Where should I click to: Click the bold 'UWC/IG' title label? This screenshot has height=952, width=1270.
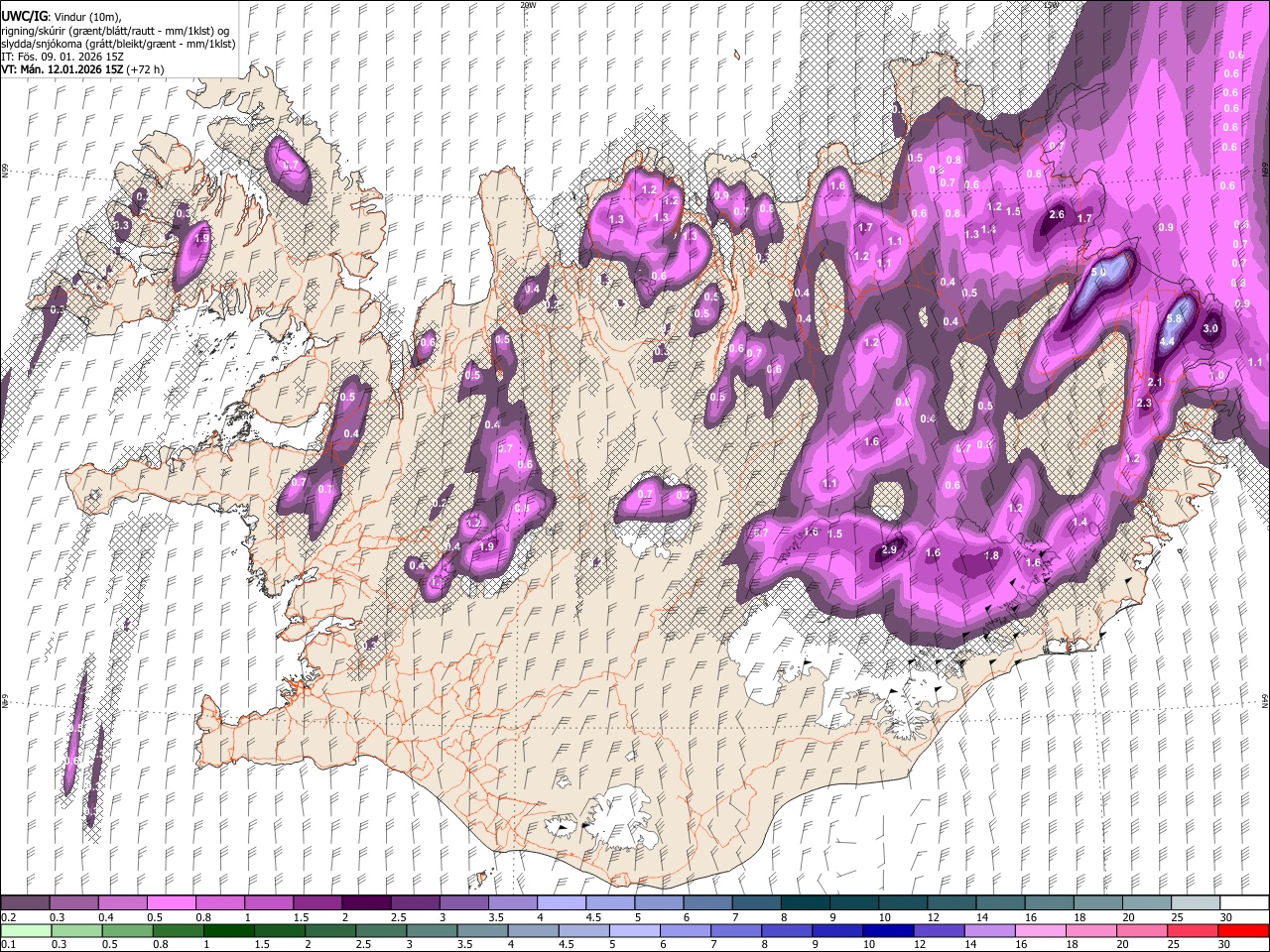(x=25, y=17)
